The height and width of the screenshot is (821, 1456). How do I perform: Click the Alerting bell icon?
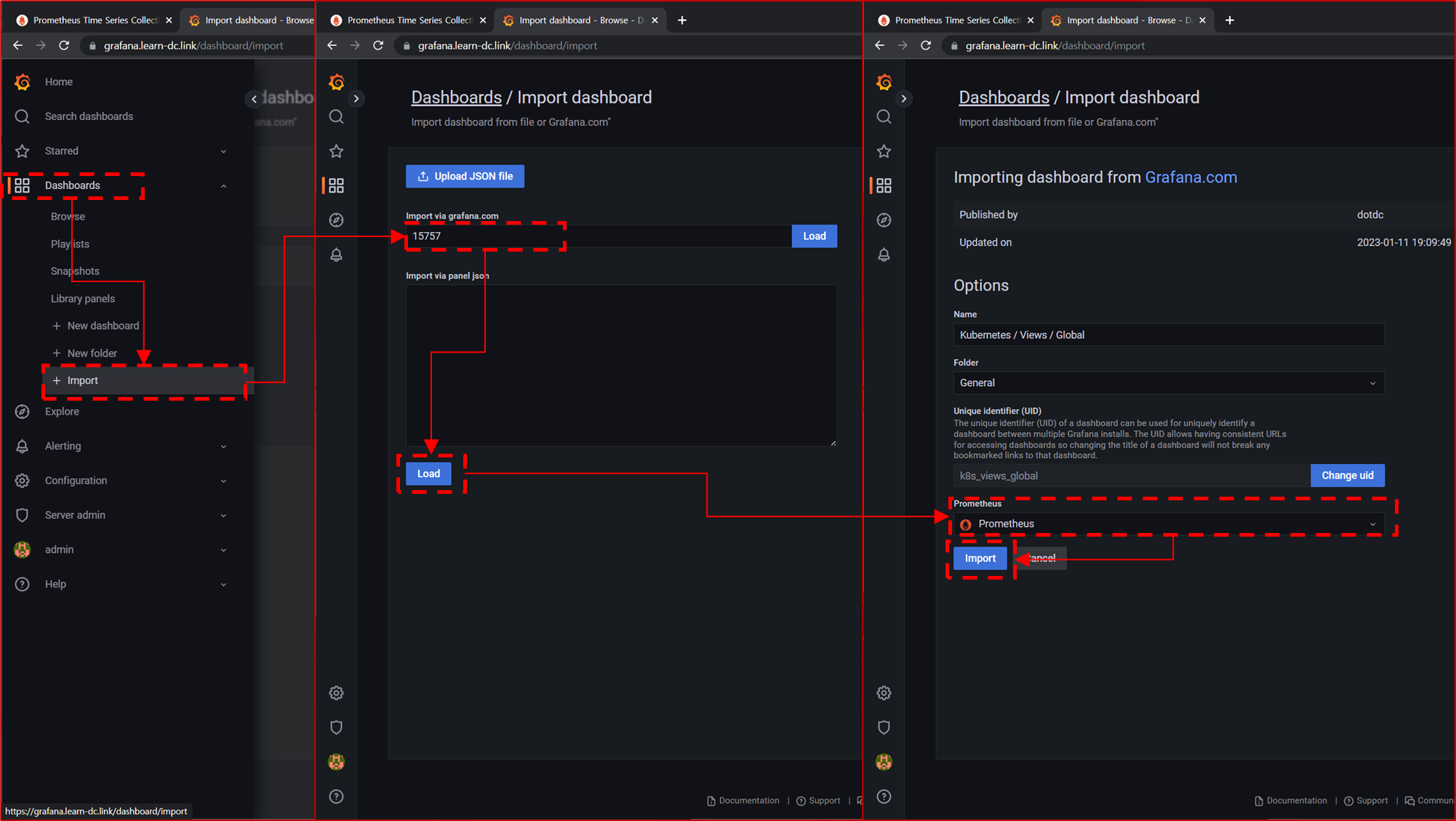click(22, 446)
